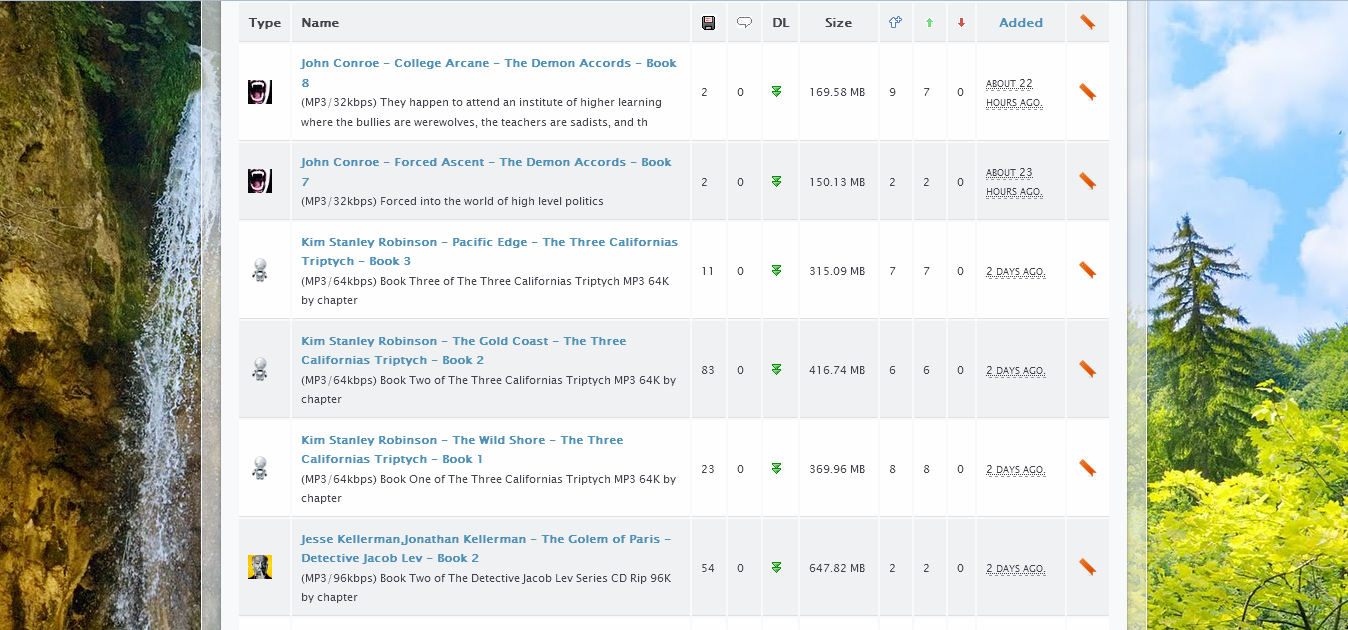Click the comments speech bubble column header
This screenshot has height=630, width=1348.
744,22
